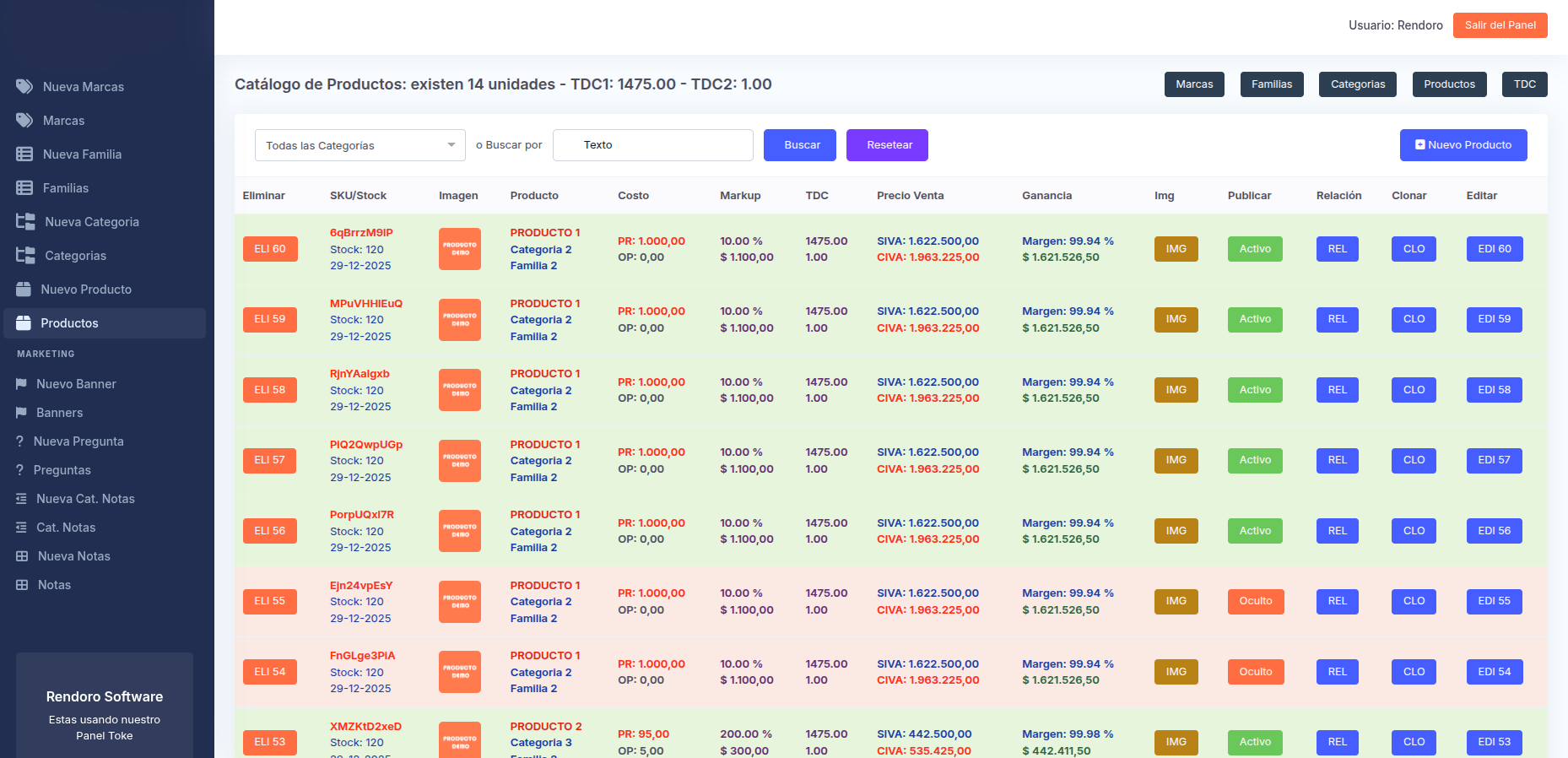1568x758 pixels.
Task: Click the product thumbnail for SKU 6qBrrzM9IP
Action: 460,249
